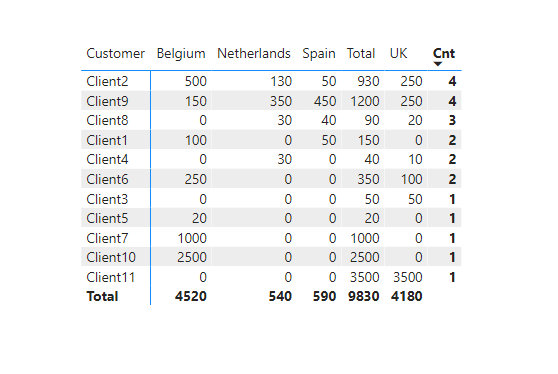Image resolution: width=558 pixels, height=374 pixels.
Task: Click Belgium value 2500 for Client10
Action: (192, 257)
